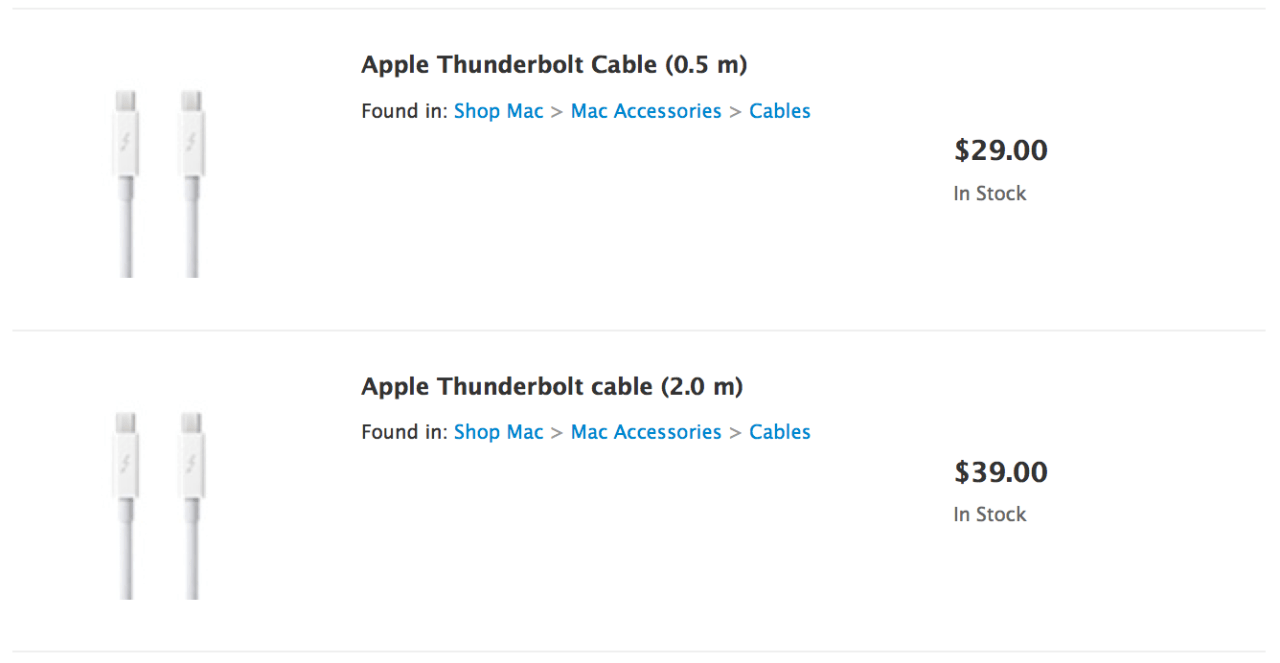Viewport: 1280px width, 663px height.
Task: Click the "Found in:" label for the 0.5 m cable
Action: [404, 111]
